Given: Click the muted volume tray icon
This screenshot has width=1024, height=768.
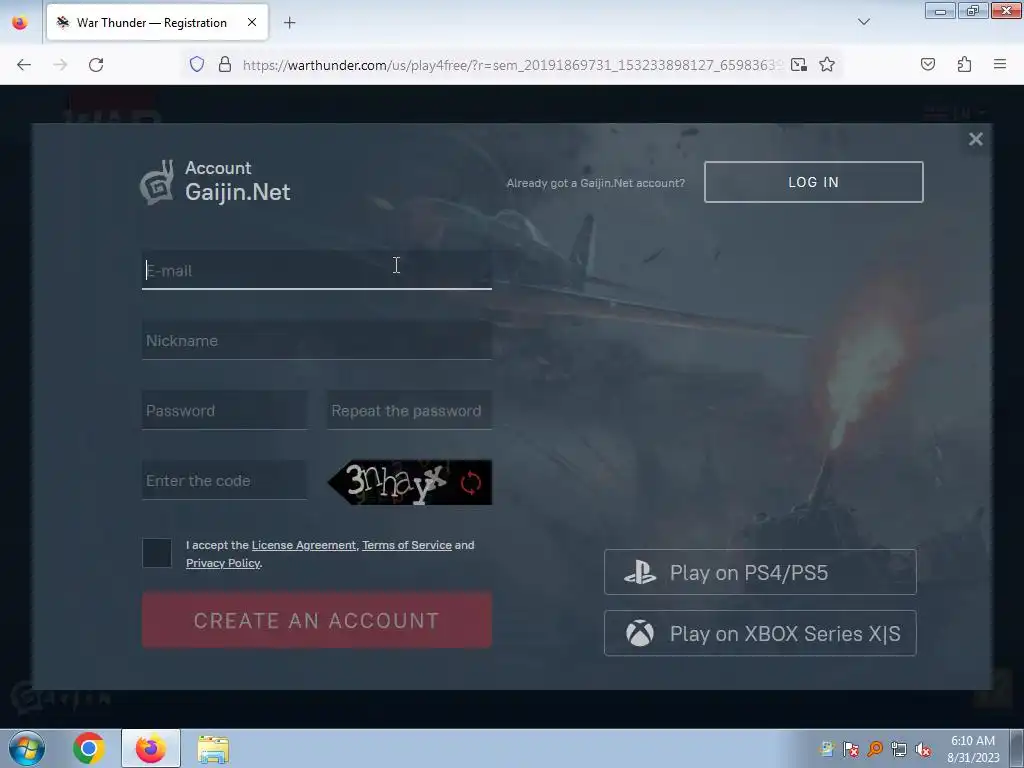Looking at the screenshot, I should [923, 749].
